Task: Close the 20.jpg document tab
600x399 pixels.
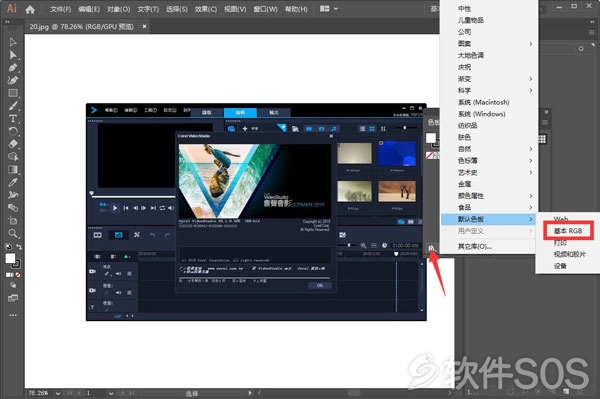Action: (144, 26)
